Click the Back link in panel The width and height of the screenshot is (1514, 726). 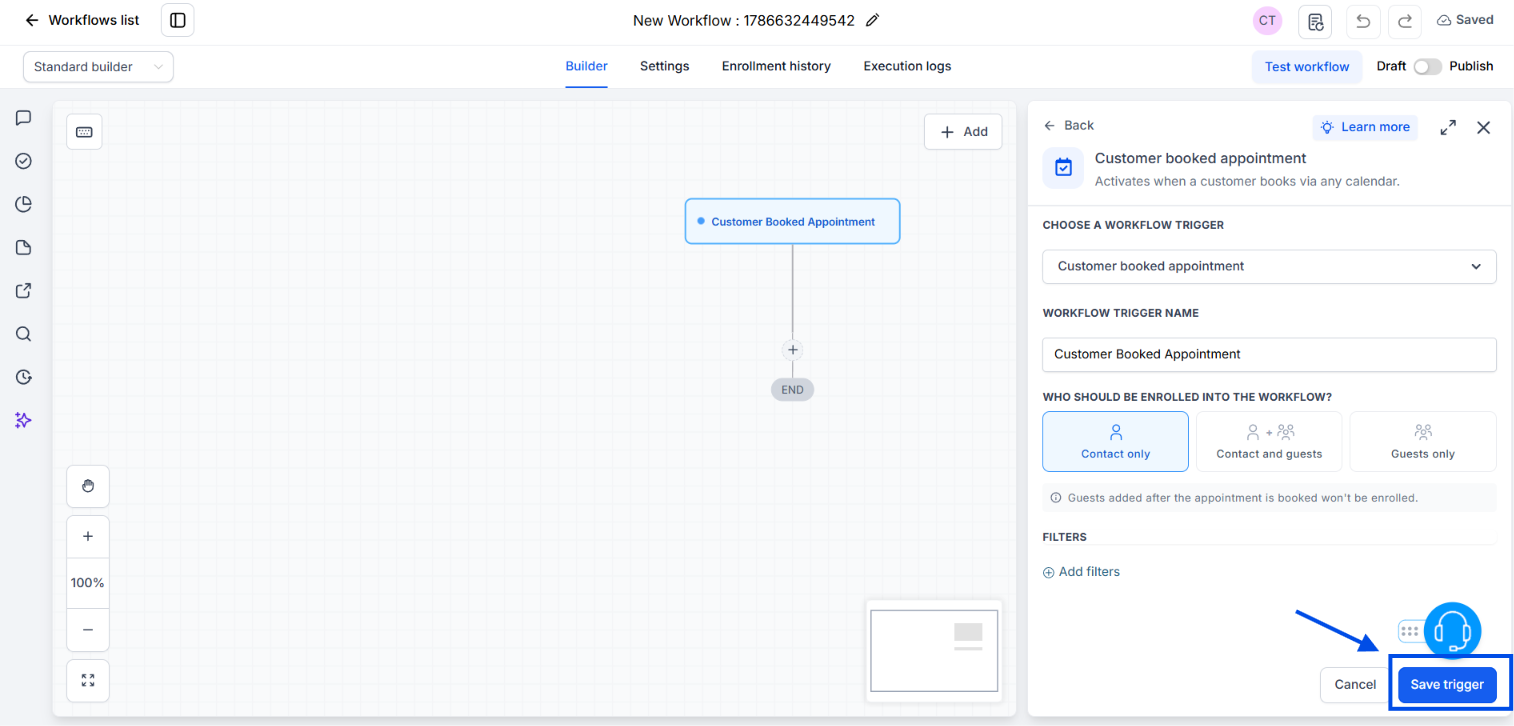tap(1068, 125)
